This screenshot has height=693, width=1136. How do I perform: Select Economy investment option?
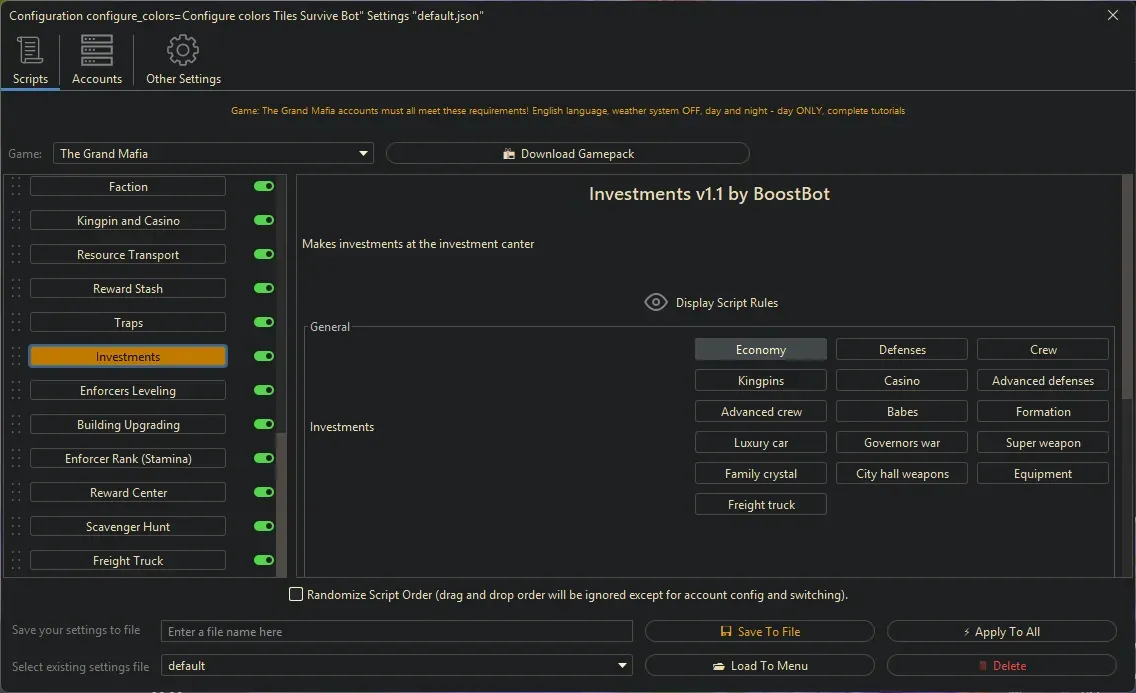coord(761,350)
